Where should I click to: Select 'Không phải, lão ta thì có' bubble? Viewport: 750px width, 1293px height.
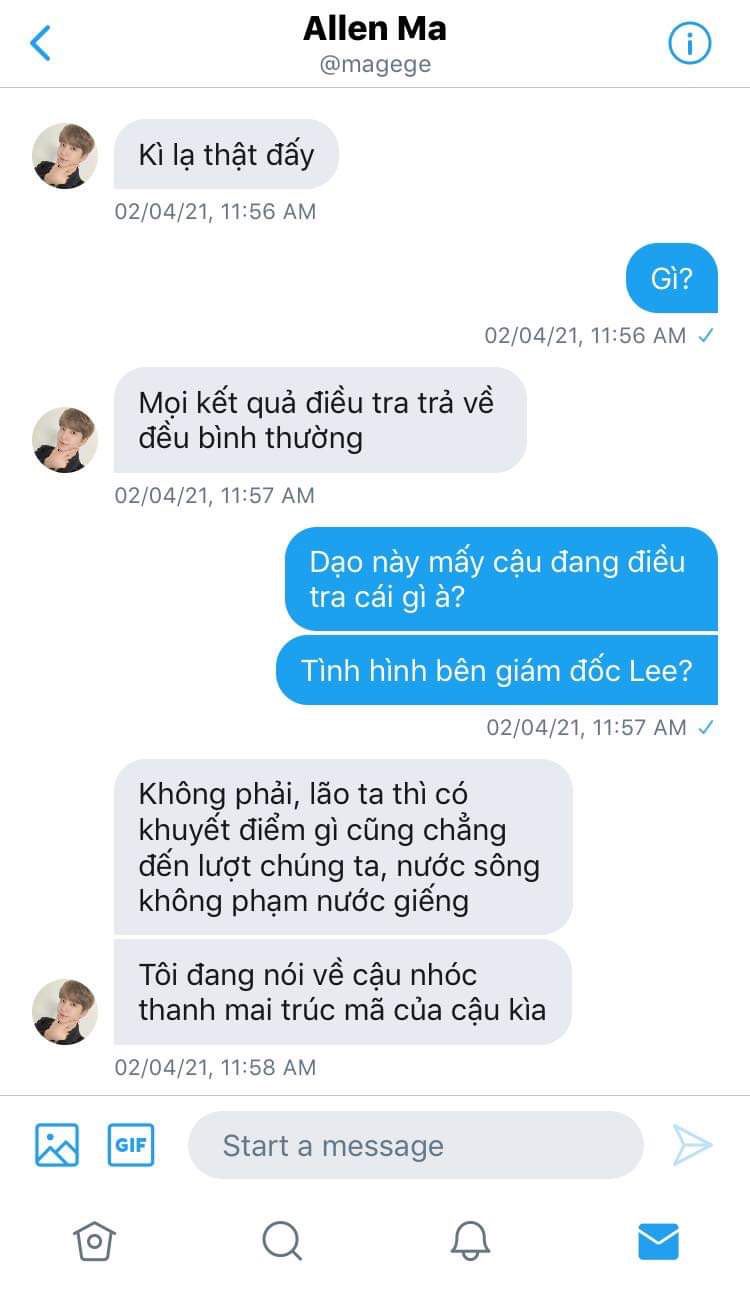point(343,847)
